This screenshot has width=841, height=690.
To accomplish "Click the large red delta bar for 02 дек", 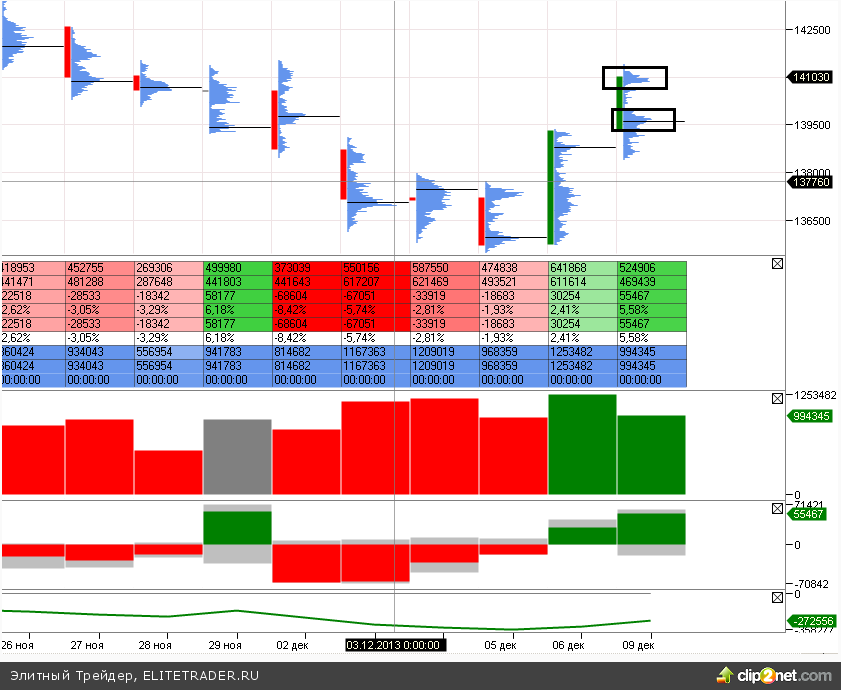I will pyautogui.click(x=306, y=563).
